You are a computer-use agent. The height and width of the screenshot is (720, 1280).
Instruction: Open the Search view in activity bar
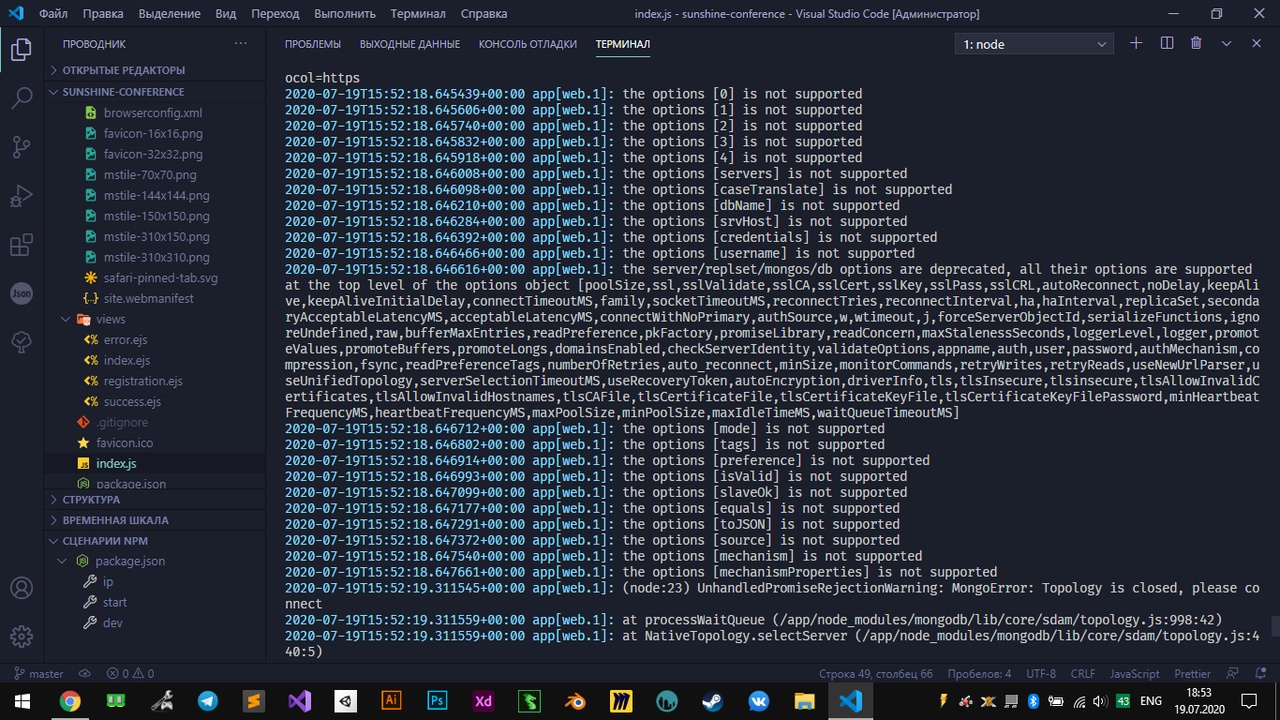click(21, 98)
